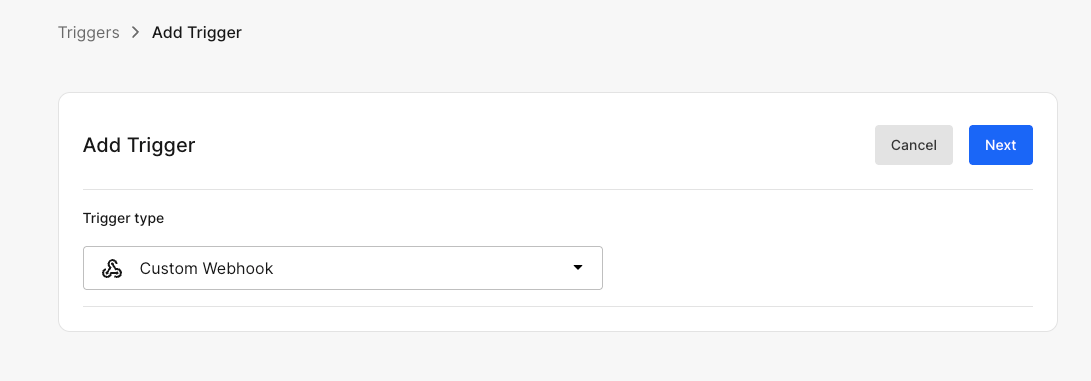Click the Add Trigger breadcrumb item
Viewport: 1091px width, 381px height.
click(x=197, y=32)
